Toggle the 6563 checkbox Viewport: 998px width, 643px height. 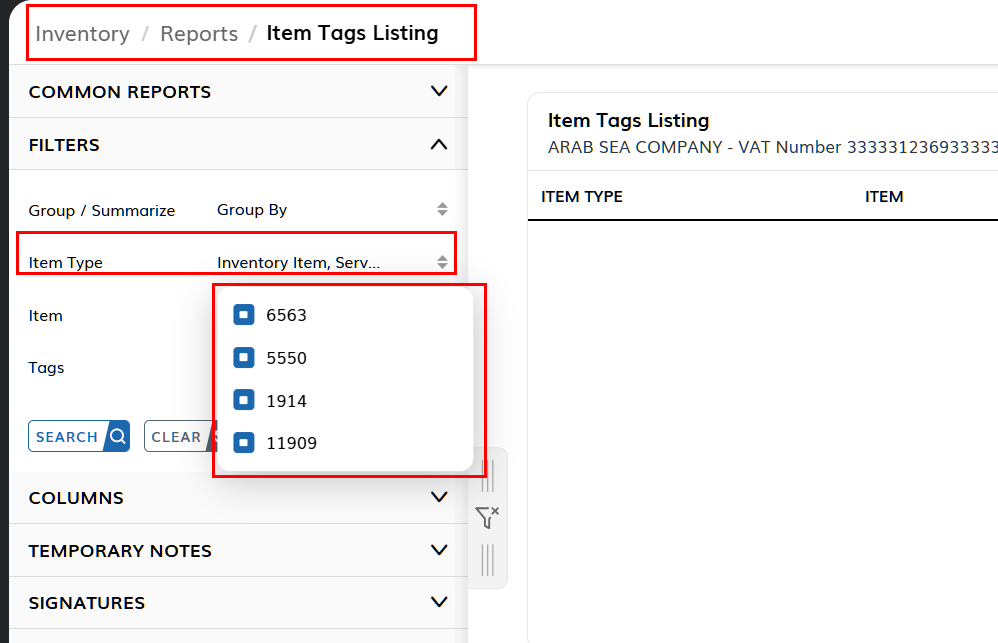coord(244,314)
